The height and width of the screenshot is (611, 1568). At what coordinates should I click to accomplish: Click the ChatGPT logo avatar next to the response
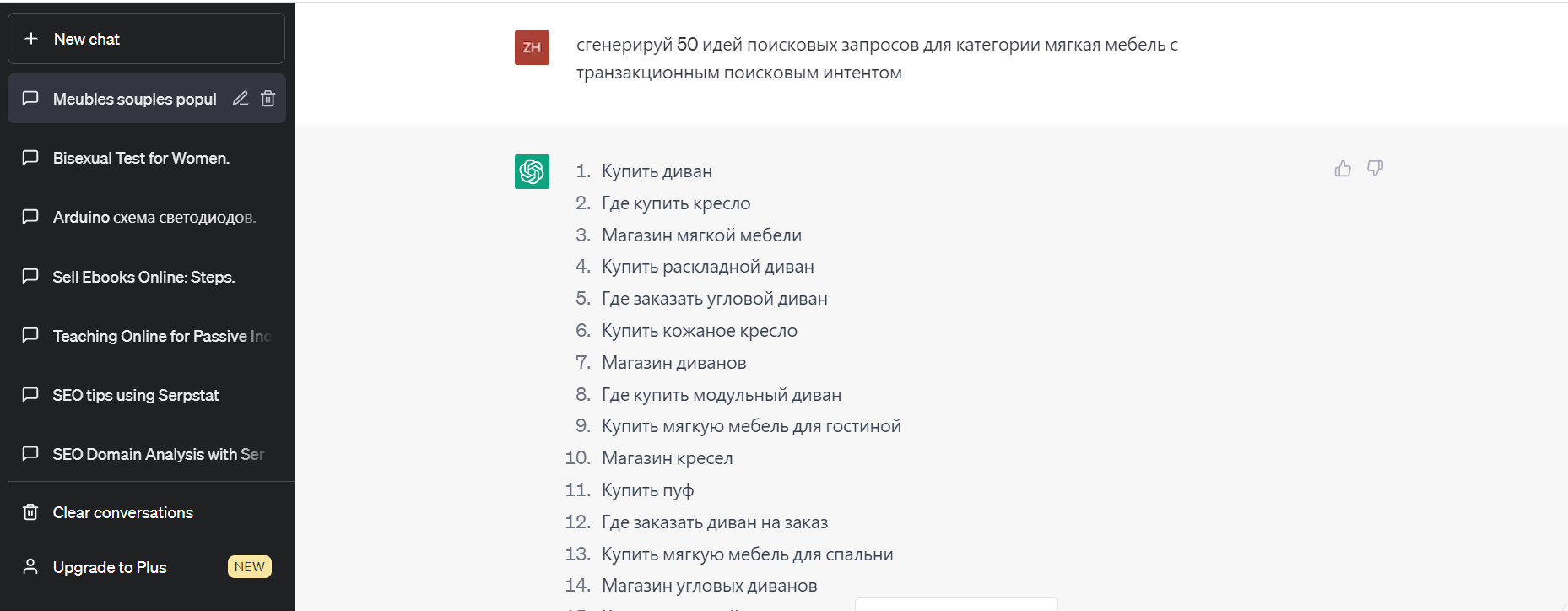pyautogui.click(x=532, y=171)
